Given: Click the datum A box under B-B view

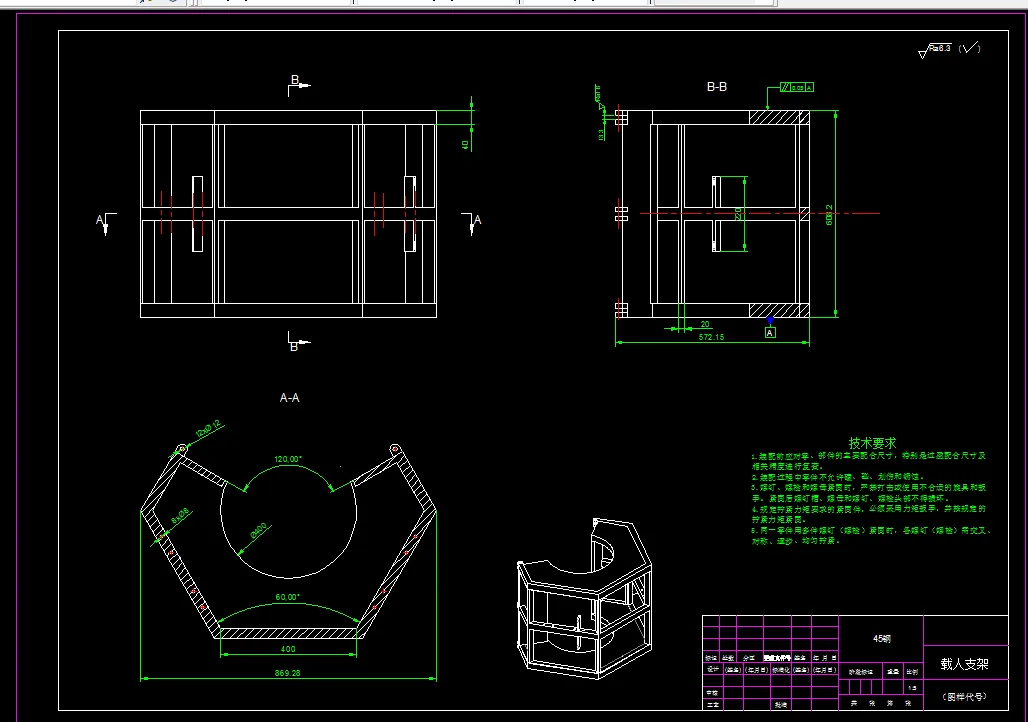Looking at the screenshot, I should (770, 332).
